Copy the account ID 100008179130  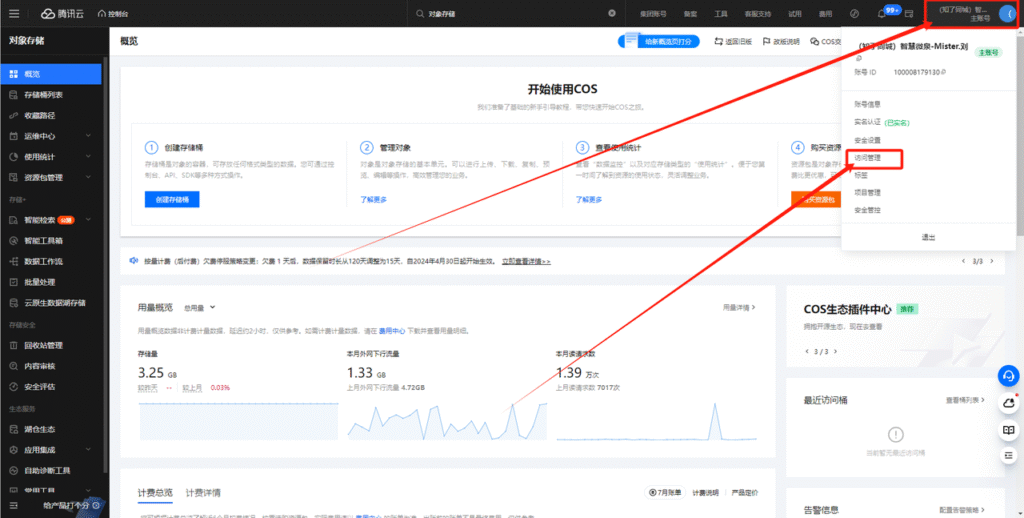click(x=944, y=72)
